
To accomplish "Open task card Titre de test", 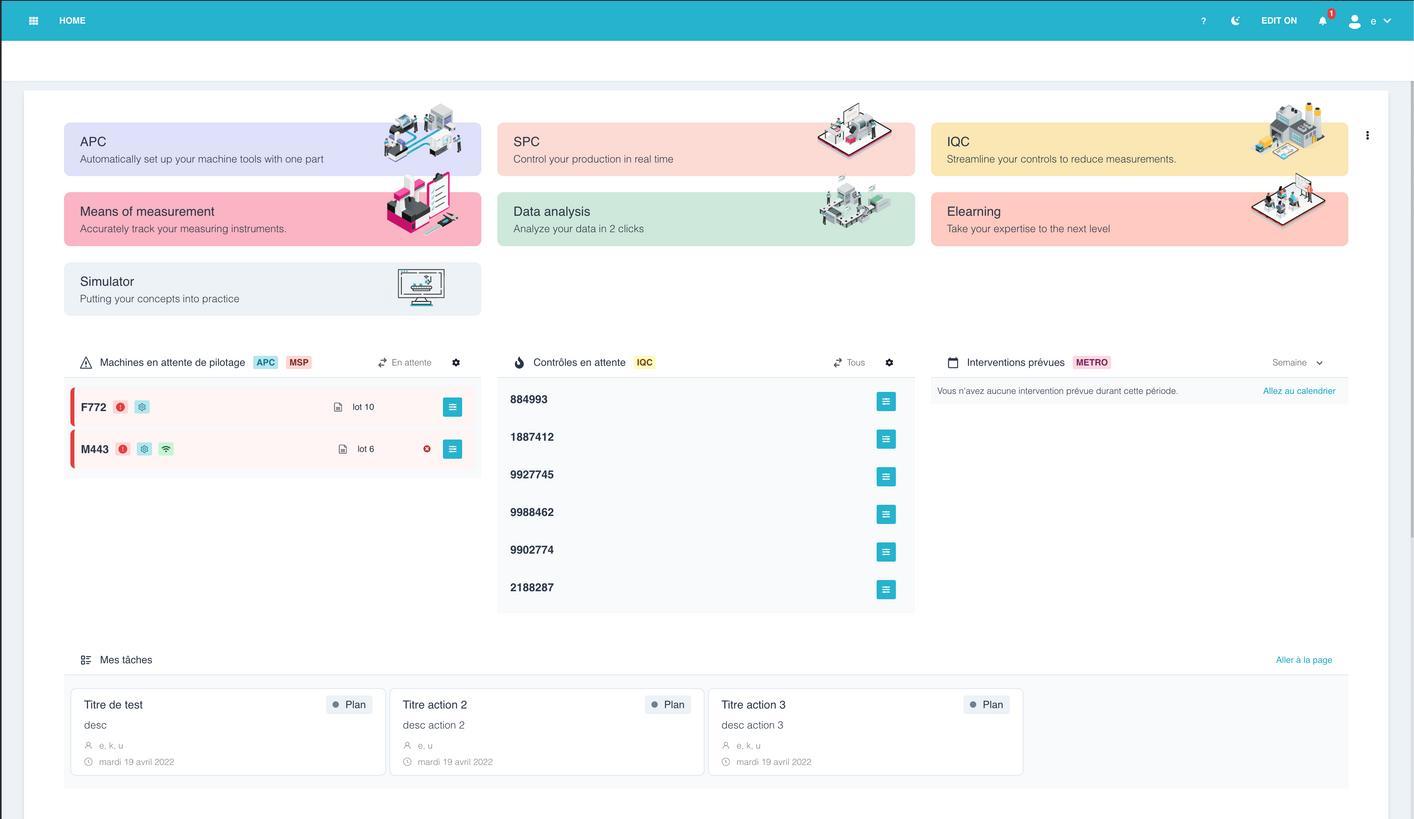I will tap(228, 732).
